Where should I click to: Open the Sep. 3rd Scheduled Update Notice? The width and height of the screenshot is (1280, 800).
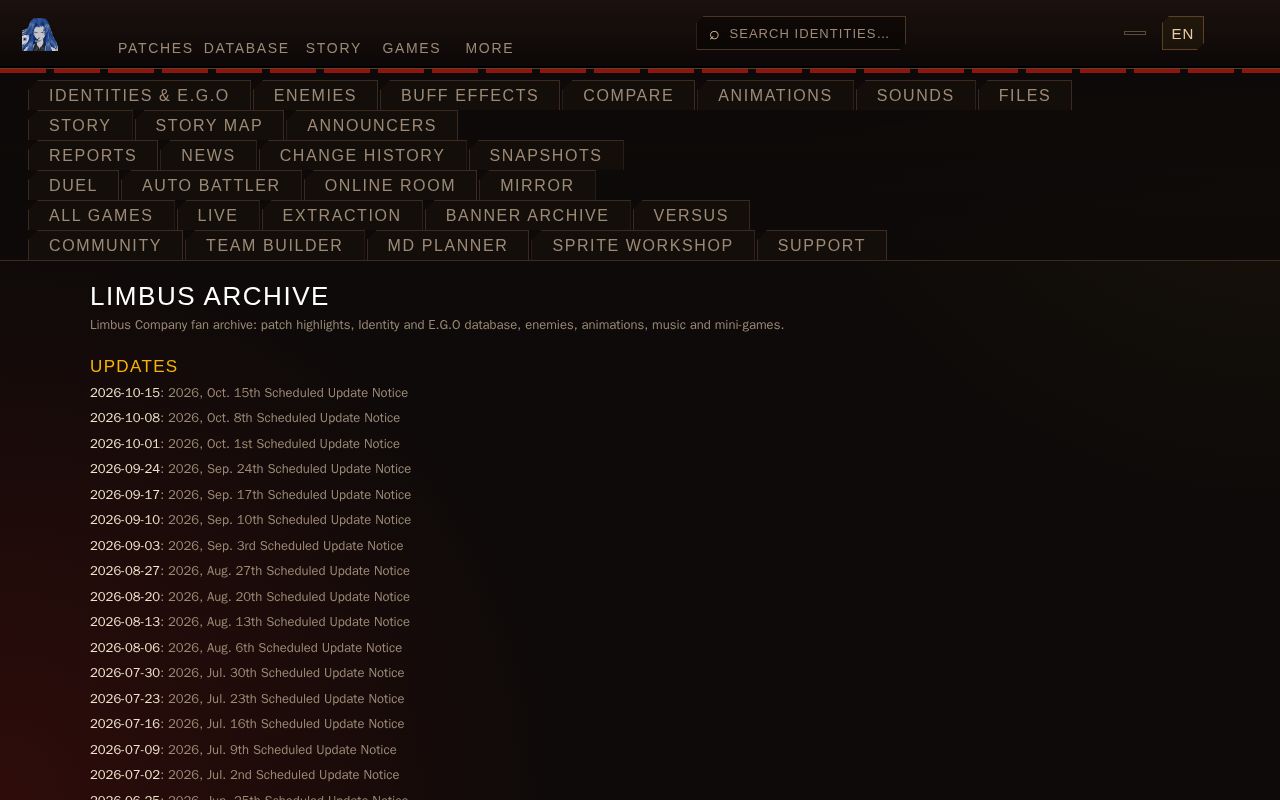click(x=285, y=546)
